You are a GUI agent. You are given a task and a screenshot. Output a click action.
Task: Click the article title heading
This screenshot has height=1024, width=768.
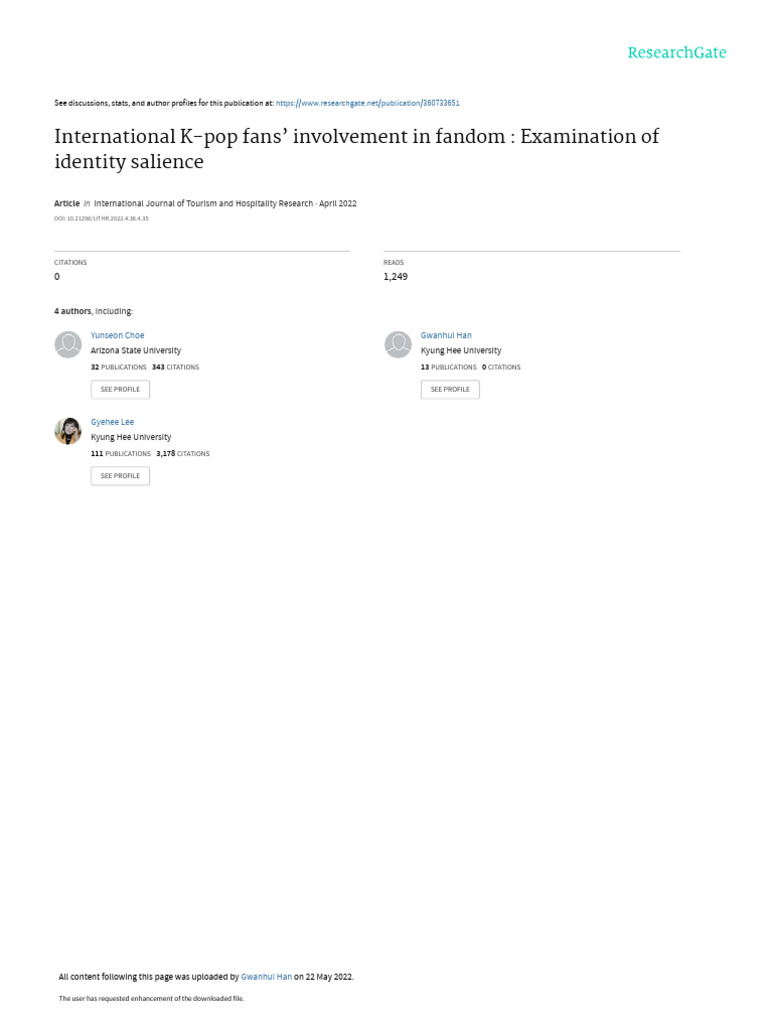(x=356, y=148)
